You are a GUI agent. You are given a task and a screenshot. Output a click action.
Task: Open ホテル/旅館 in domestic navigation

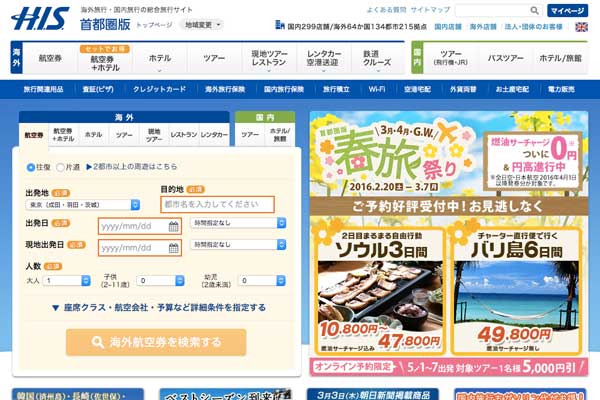pos(560,58)
